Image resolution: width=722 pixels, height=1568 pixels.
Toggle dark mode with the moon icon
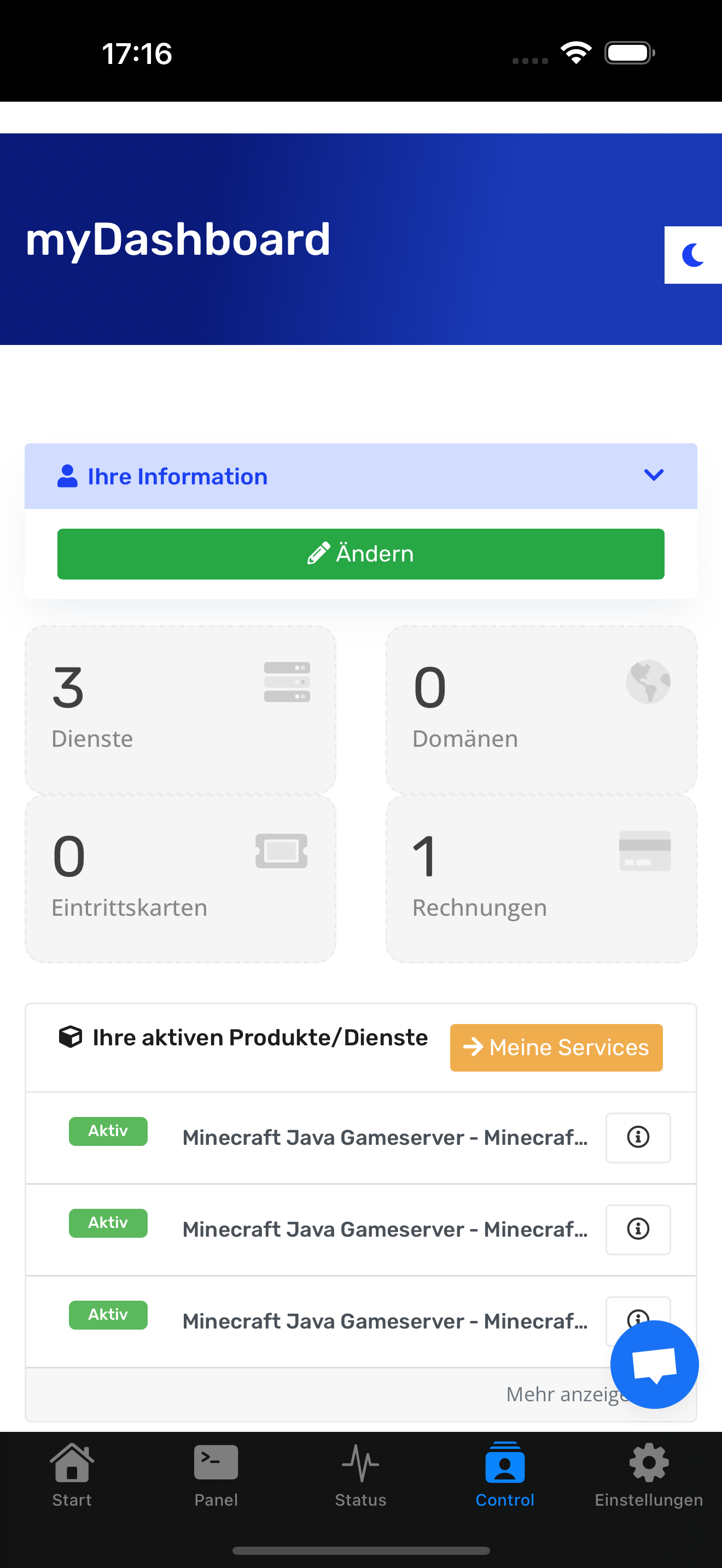[x=693, y=255]
